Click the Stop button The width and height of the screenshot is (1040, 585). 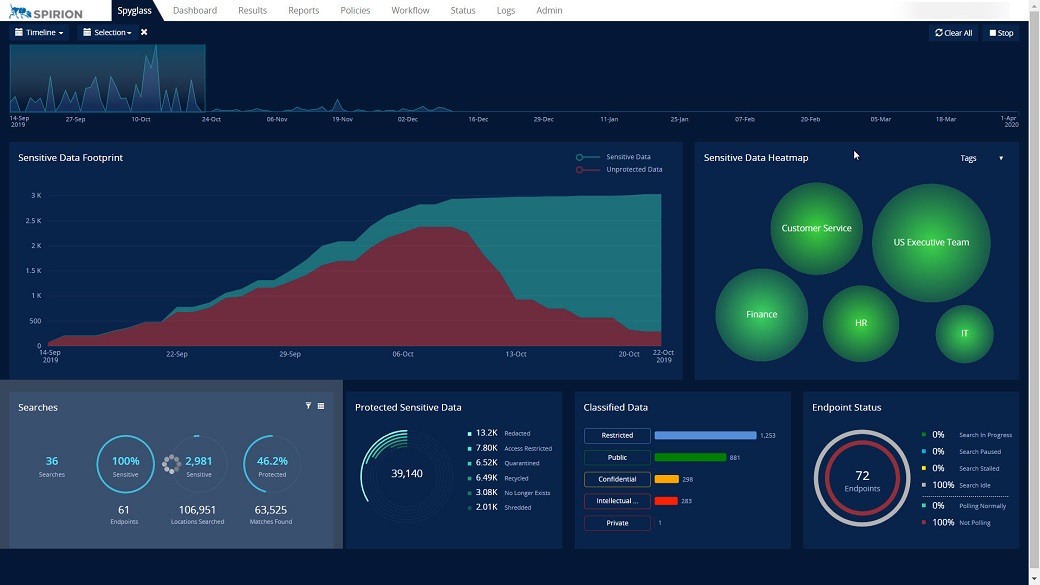pos(1000,32)
